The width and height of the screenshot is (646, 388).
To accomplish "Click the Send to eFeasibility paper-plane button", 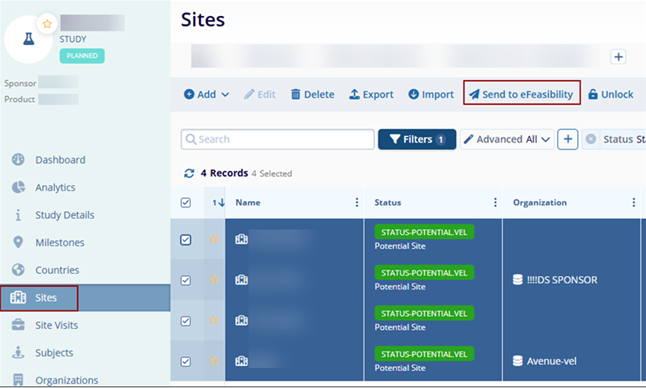I will [x=521, y=94].
